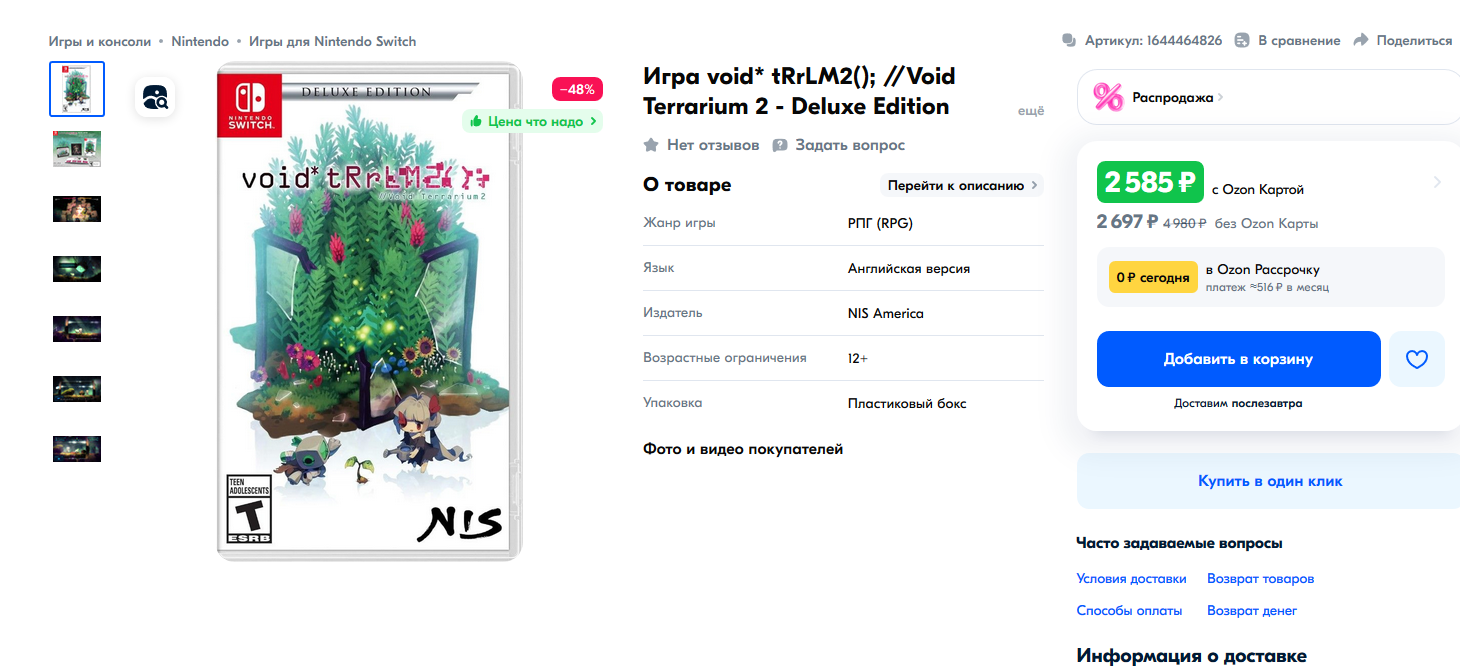Open the Игры для Nintendo Switch breadcrumb
1460x670 pixels.
click(x=332, y=41)
